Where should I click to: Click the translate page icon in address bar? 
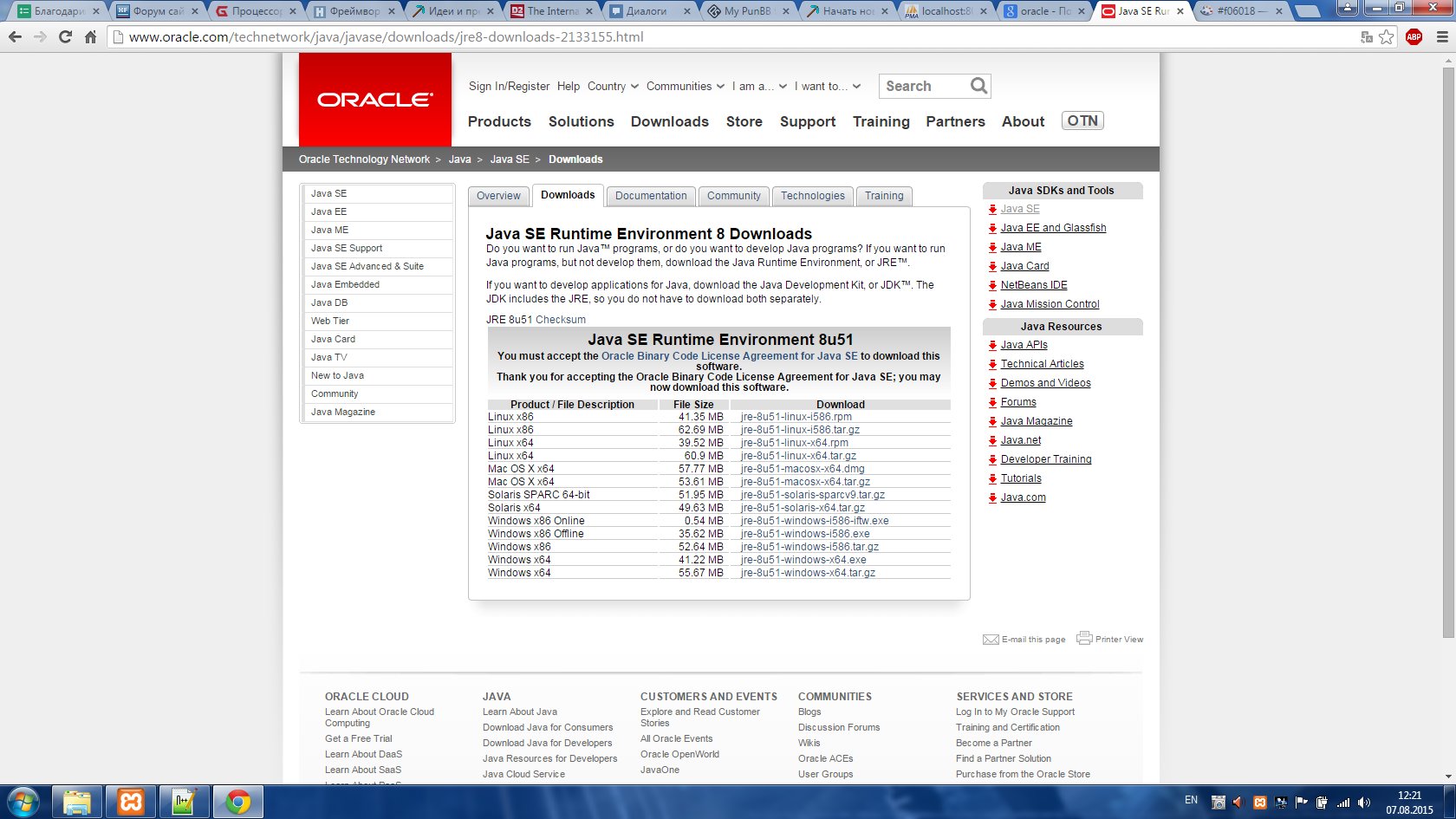pyautogui.click(x=1367, y=37)
